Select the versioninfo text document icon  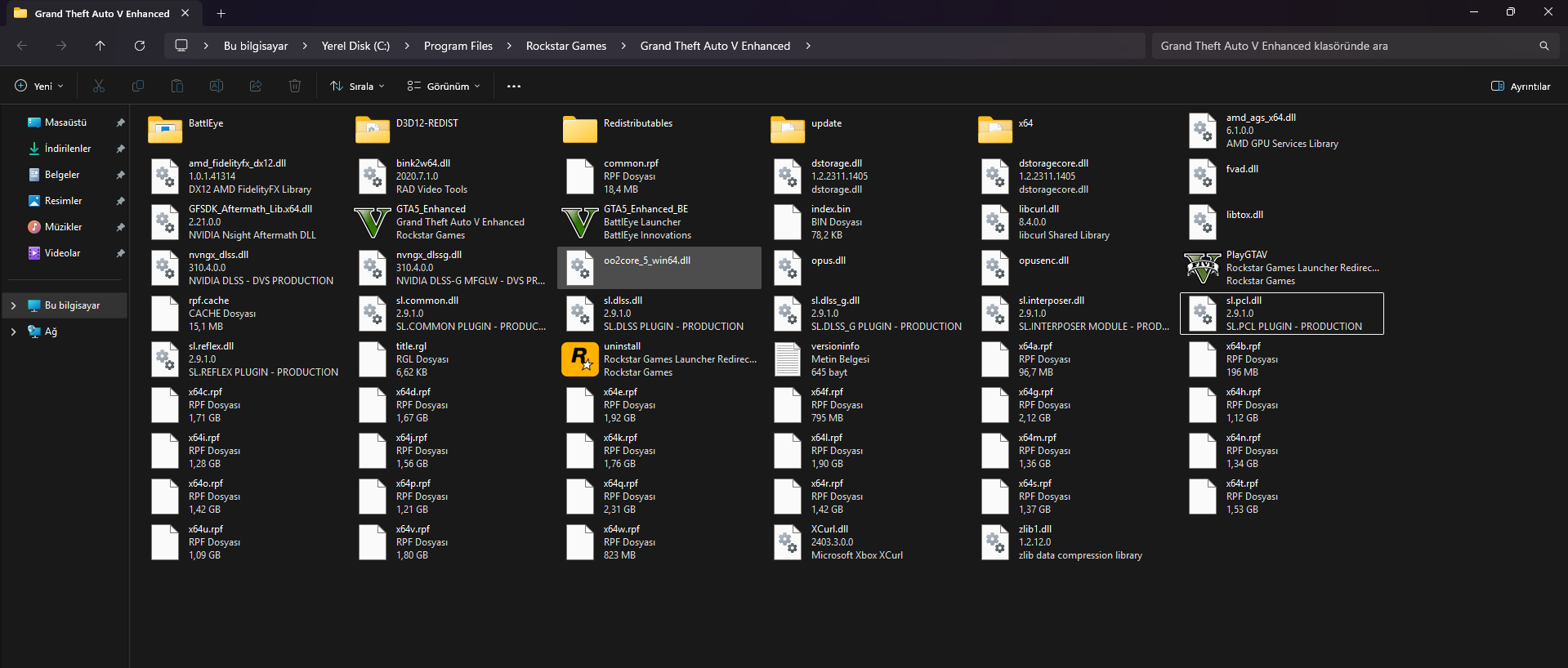[x=788, y=359]
